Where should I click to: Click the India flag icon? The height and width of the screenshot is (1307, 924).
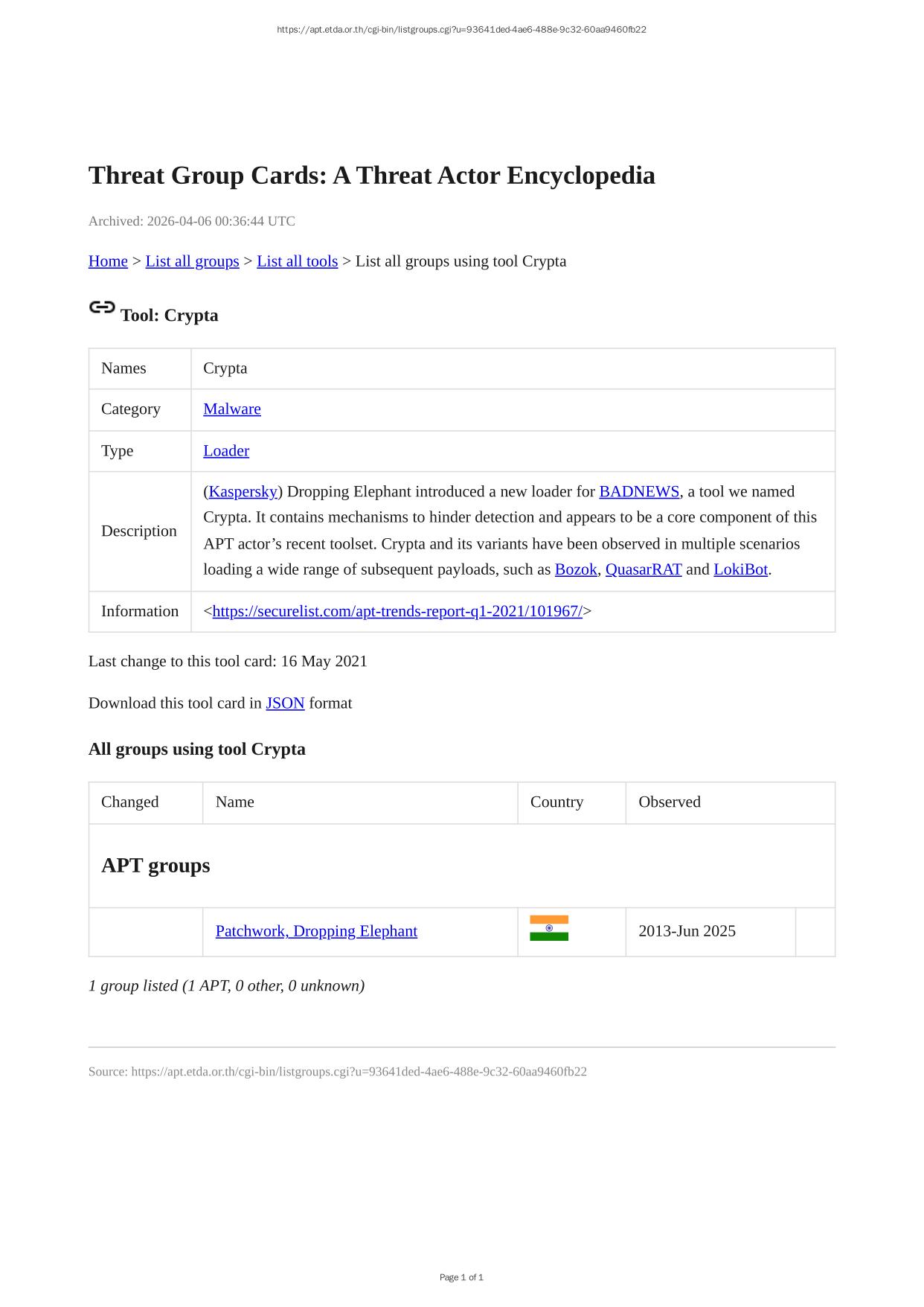coord(549,928)
